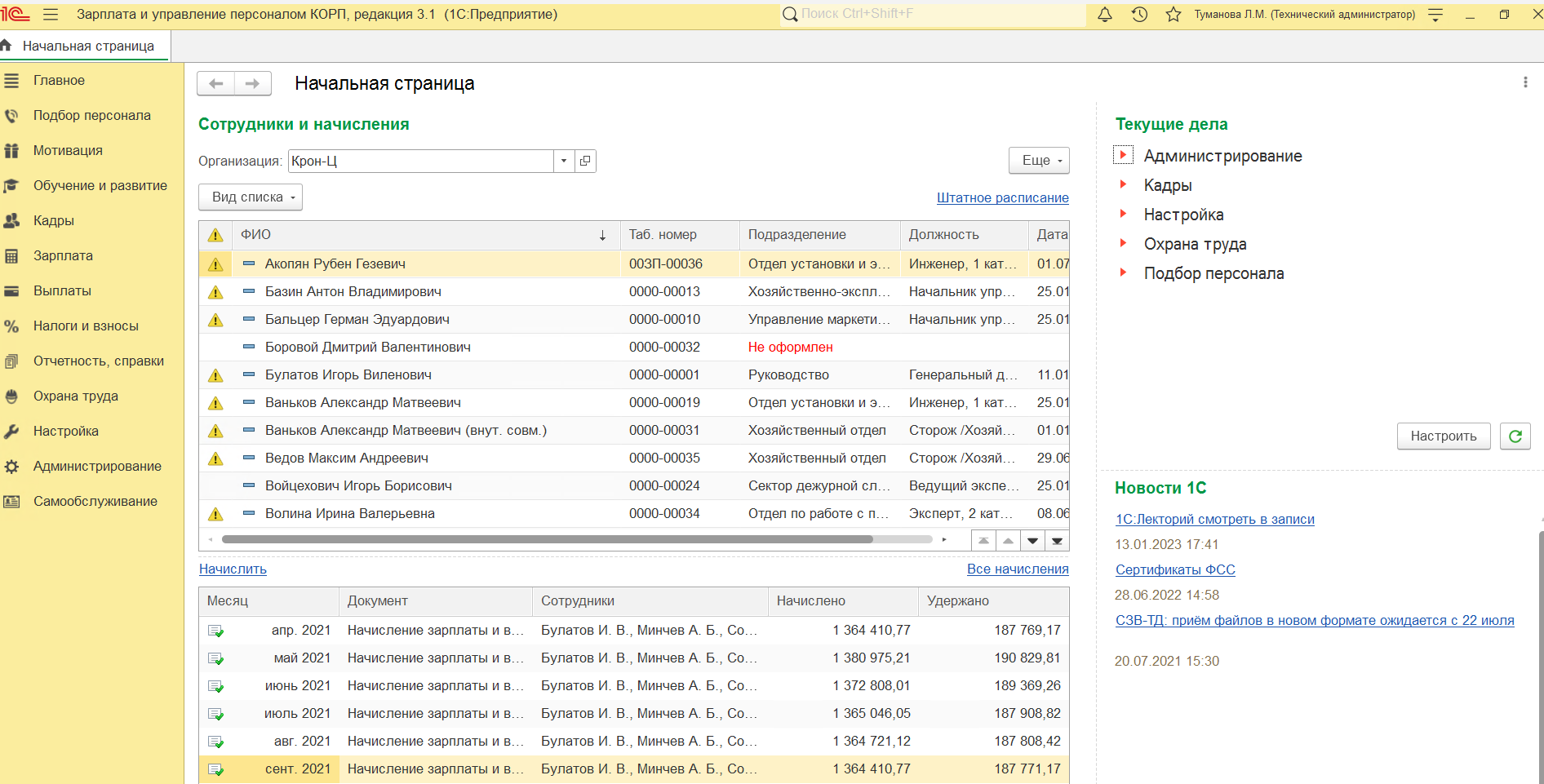Viewport: 1544px width, 784px height.
Task: Select row Волина Ирина Валерьевна
Action: pos(634,514)
